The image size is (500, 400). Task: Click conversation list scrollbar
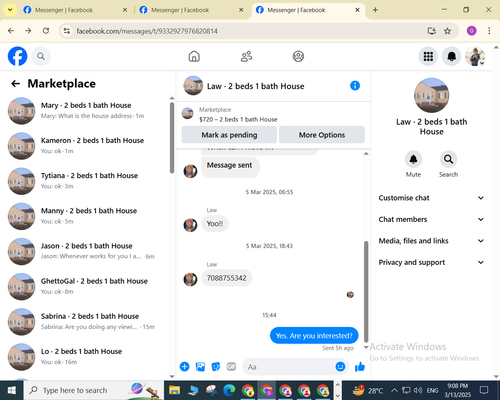(172, 138)
